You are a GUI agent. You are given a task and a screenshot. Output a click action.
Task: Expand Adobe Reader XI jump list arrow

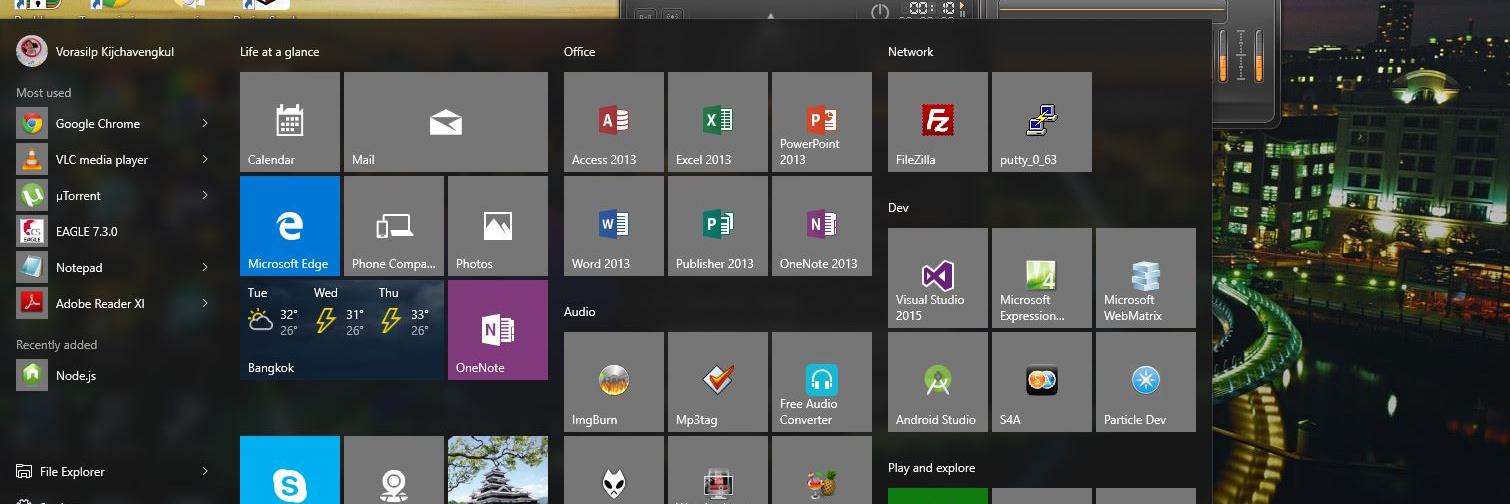205,304
